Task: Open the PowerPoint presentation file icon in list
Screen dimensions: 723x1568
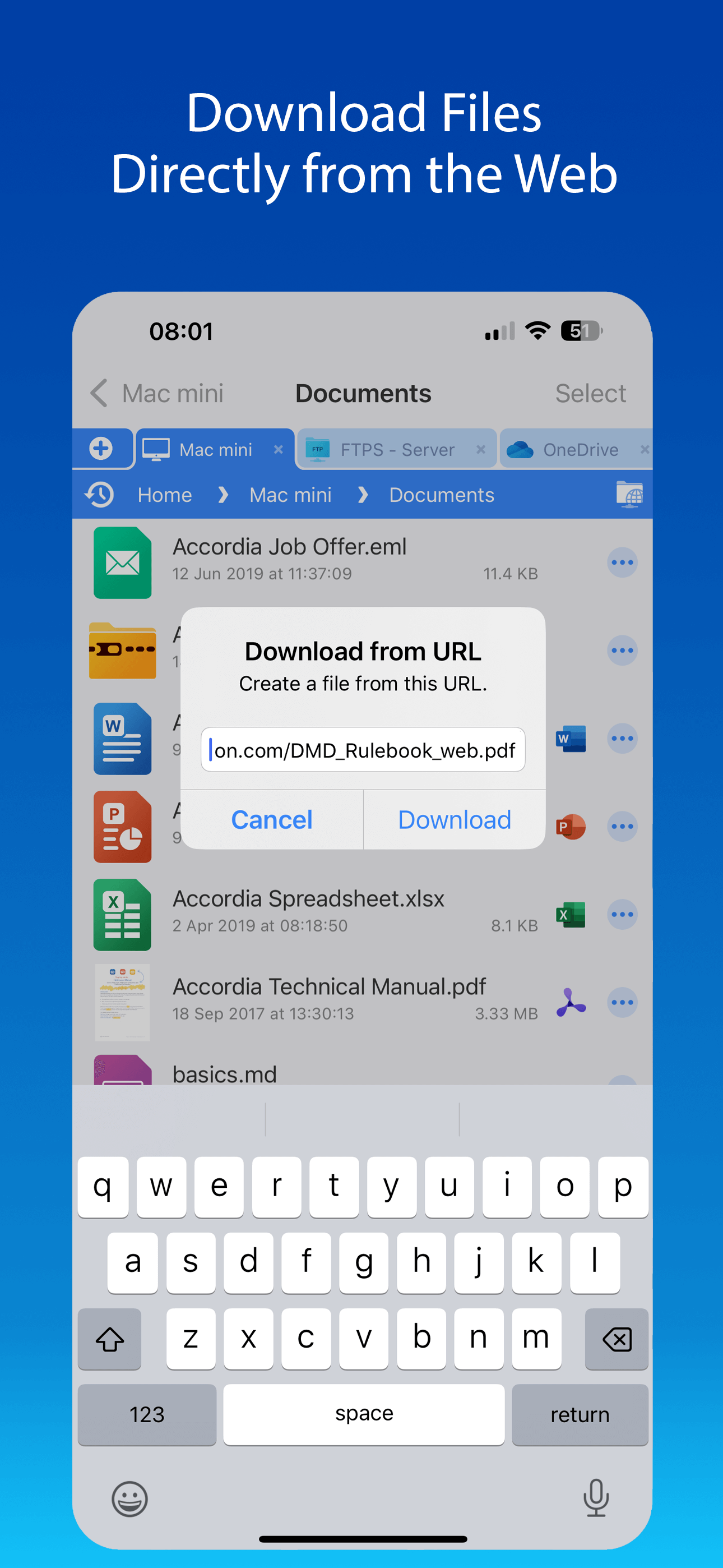Action: tap(122, 827)
